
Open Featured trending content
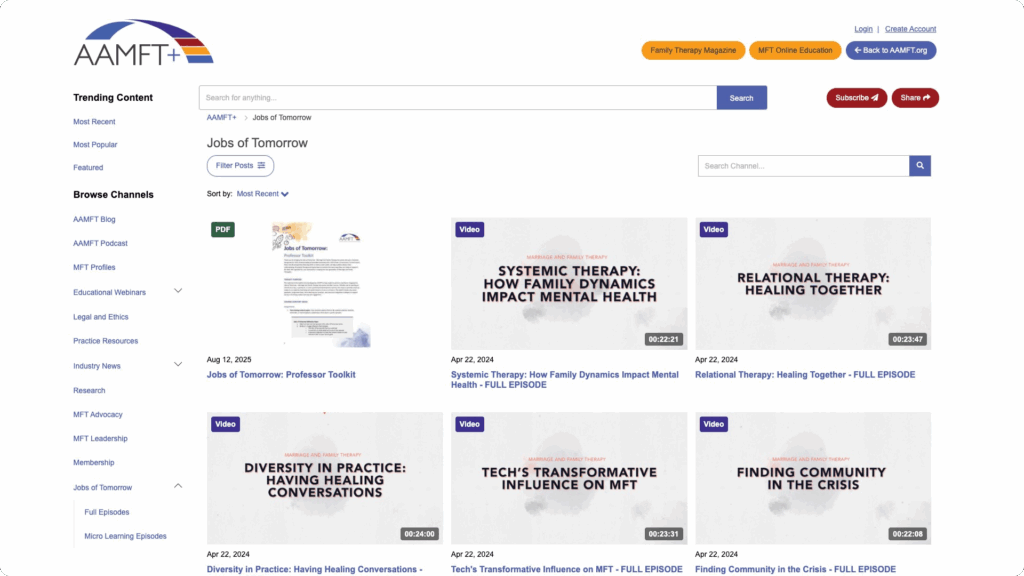point(88,167)
